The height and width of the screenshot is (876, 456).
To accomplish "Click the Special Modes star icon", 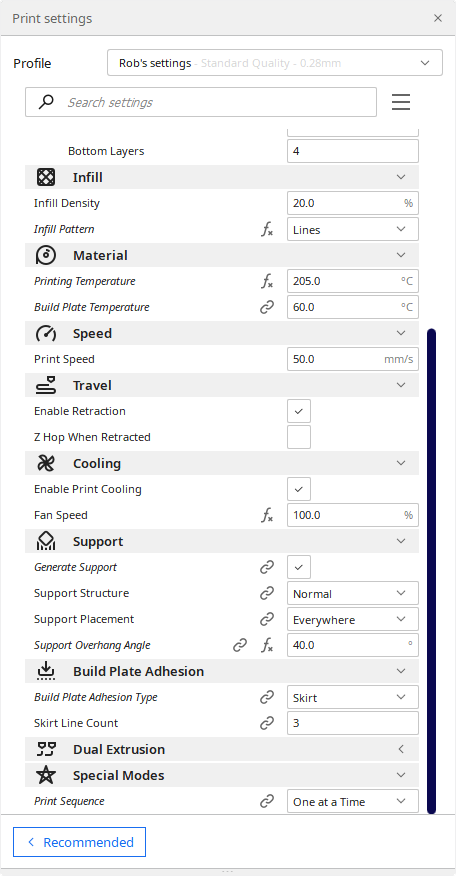I will 46,775.
